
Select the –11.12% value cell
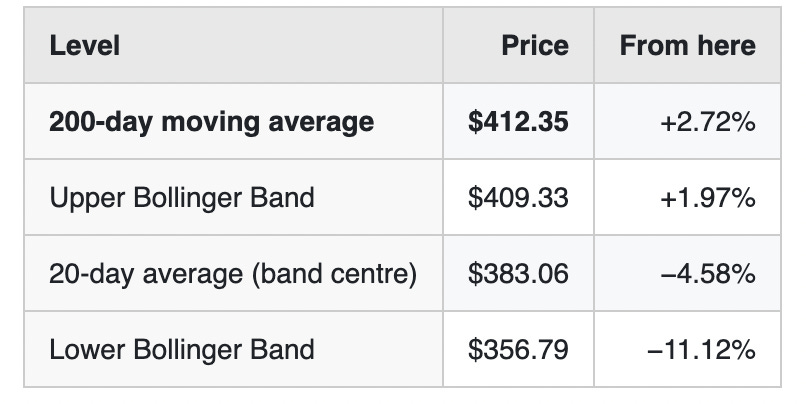(x=702, y=350)
